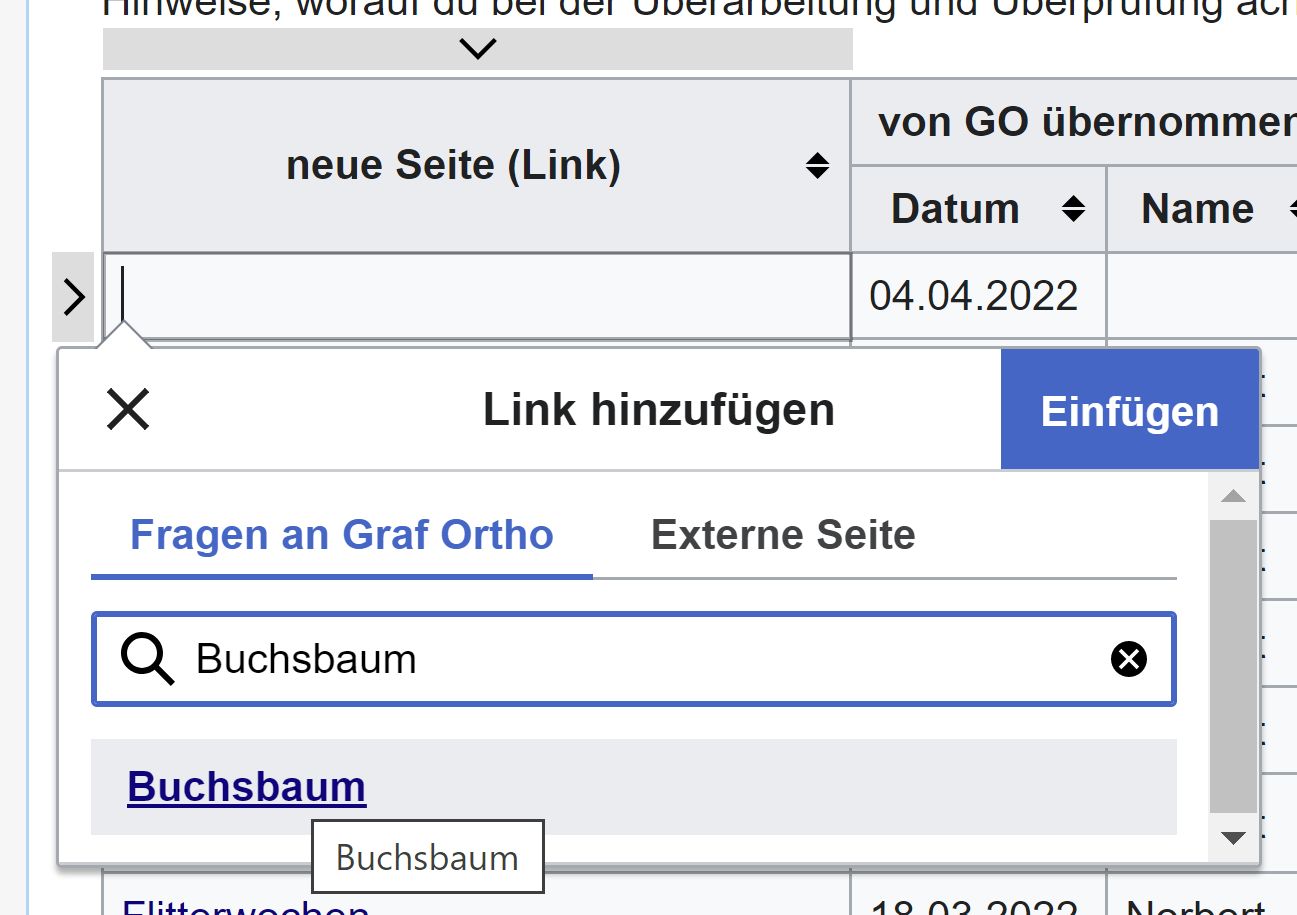1297x915 pixels.
Task: Clear the Buchsbaum search text
Action: pos(1128,660)
